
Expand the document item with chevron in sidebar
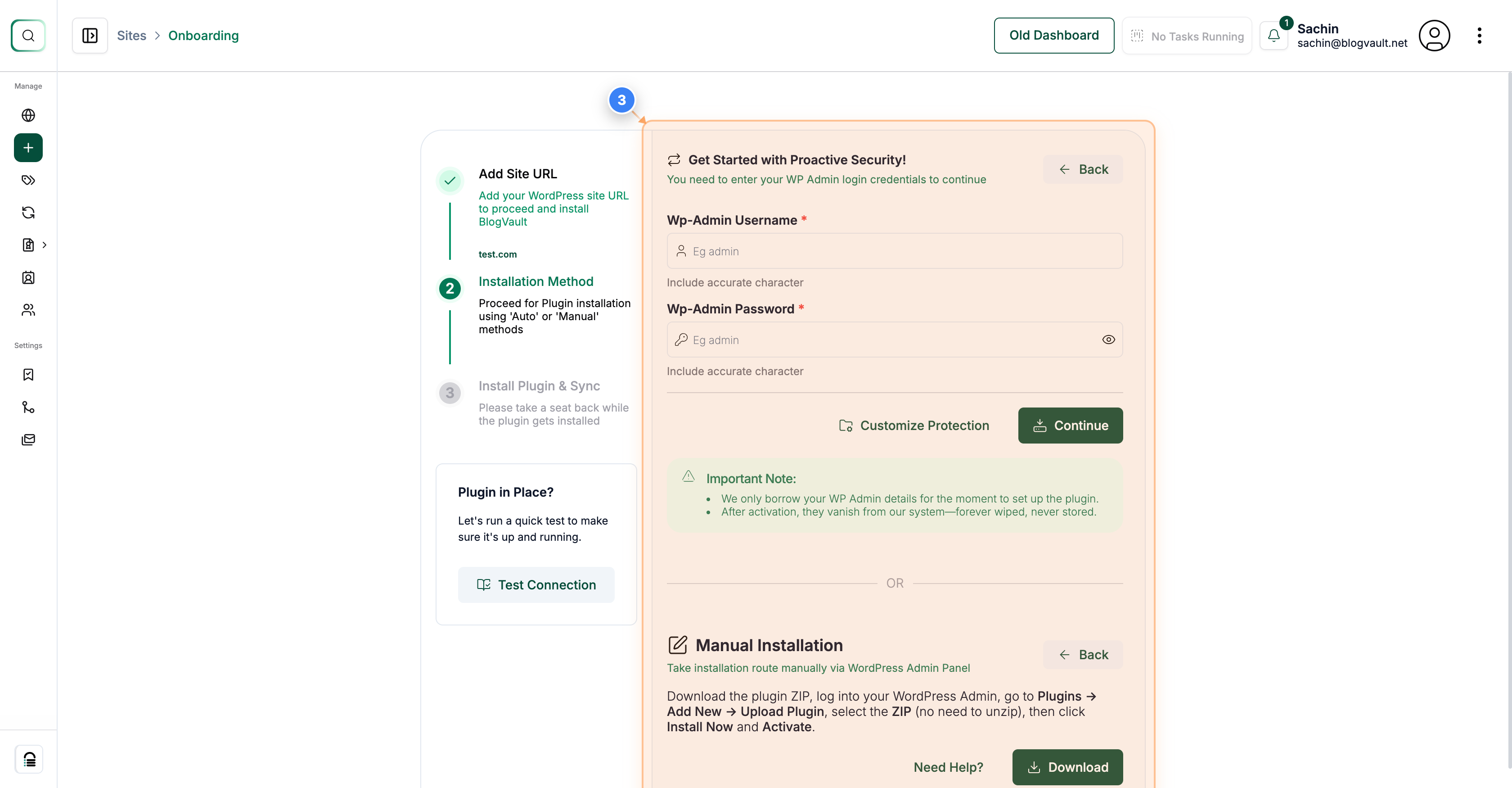(x=45, y=245)
